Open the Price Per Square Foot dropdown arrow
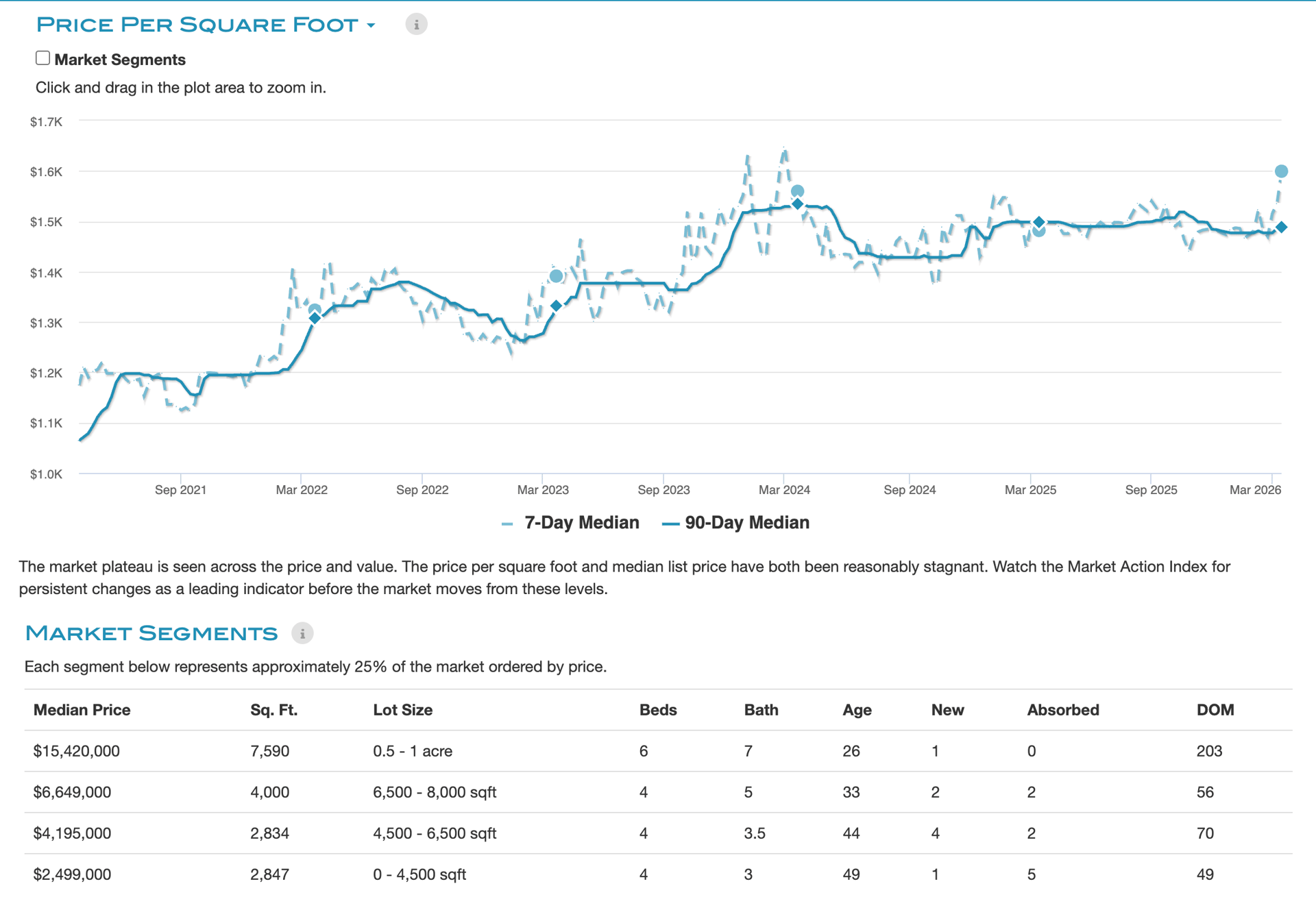Image resolution: width=1316 pixels, height=897 pixels. pyautogui.click(x=371, y=25)
